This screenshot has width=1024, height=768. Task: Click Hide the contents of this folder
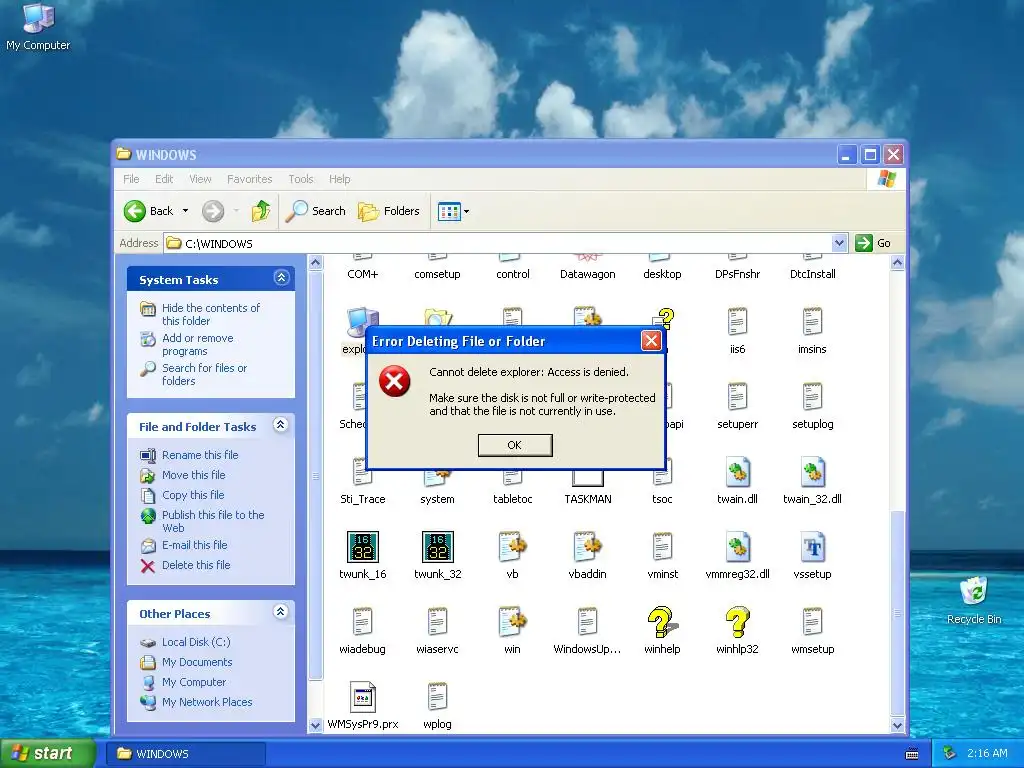coord(210,314)
